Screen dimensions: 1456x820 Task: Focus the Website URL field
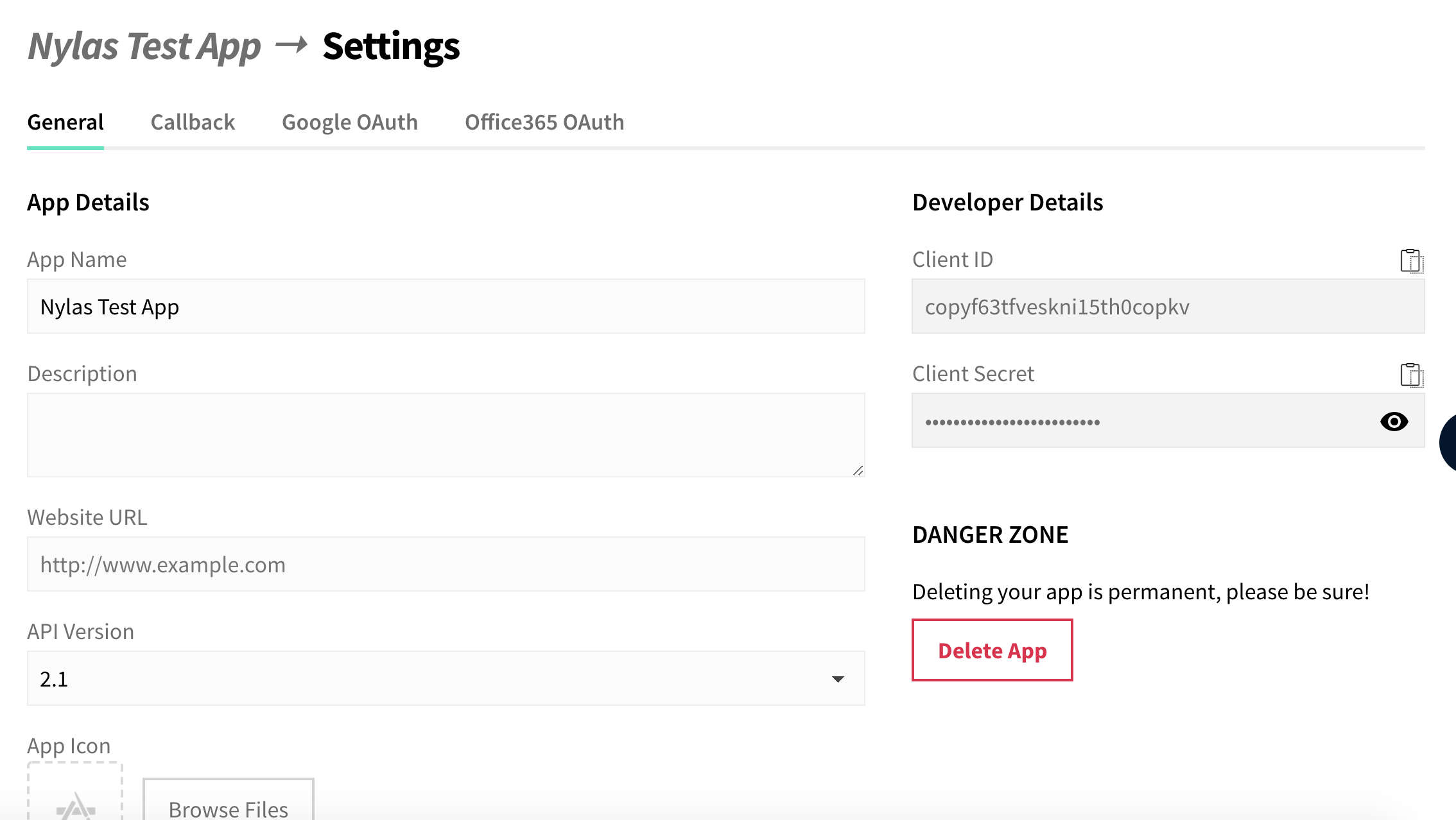[x=446, y=564]
